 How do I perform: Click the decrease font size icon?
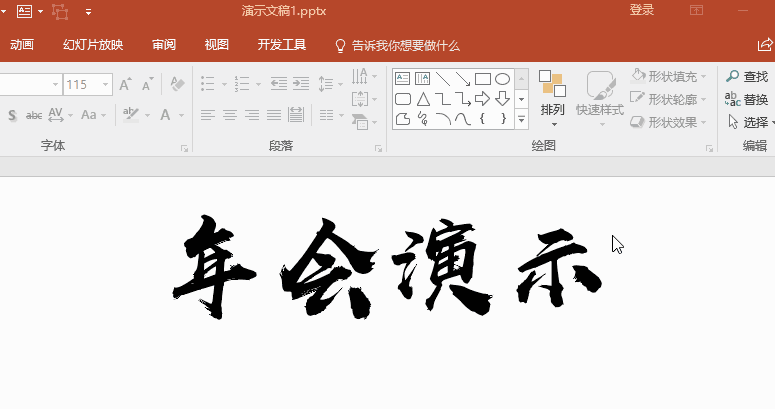tap(147, 84)
